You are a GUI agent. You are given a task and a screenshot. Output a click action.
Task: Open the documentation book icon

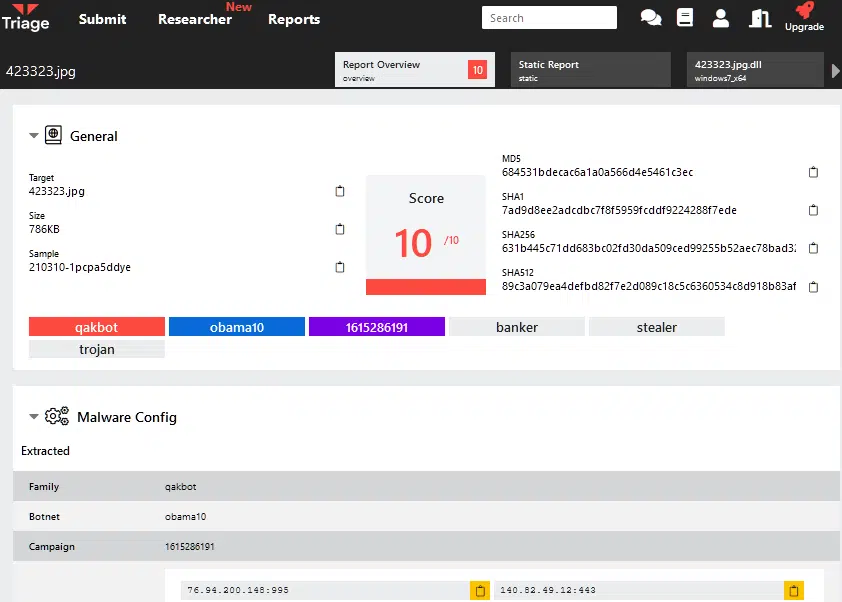pyautogui.click(x=686, y=17)
